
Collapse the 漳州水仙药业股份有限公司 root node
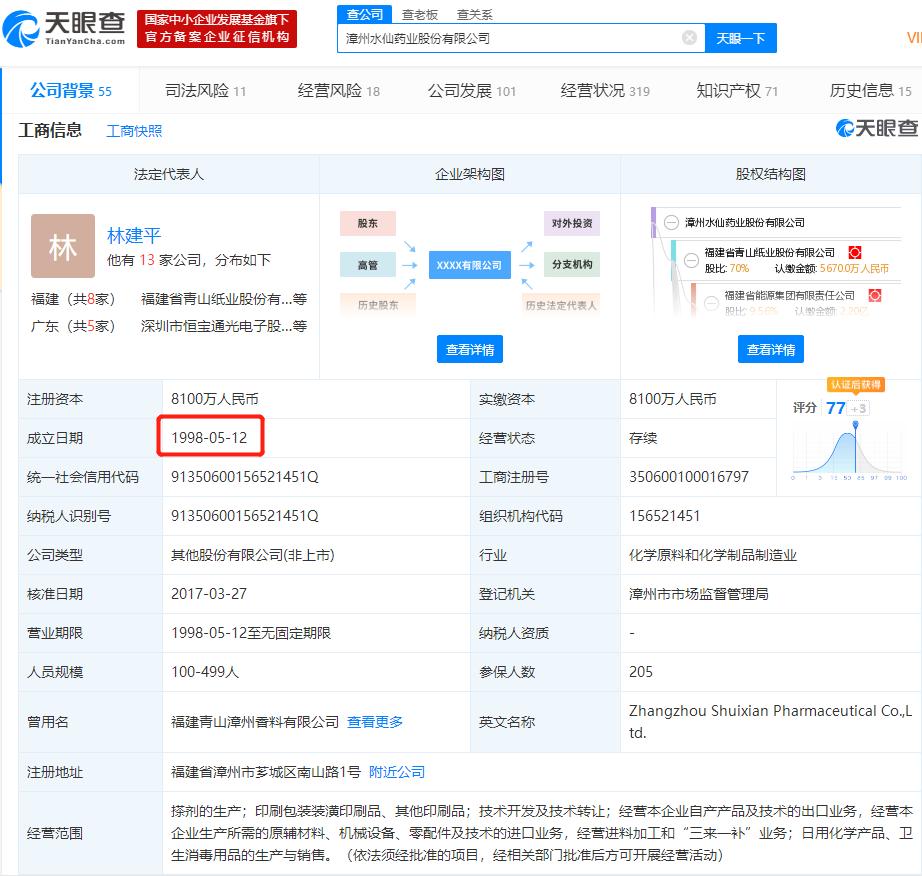tap(671, 222)
